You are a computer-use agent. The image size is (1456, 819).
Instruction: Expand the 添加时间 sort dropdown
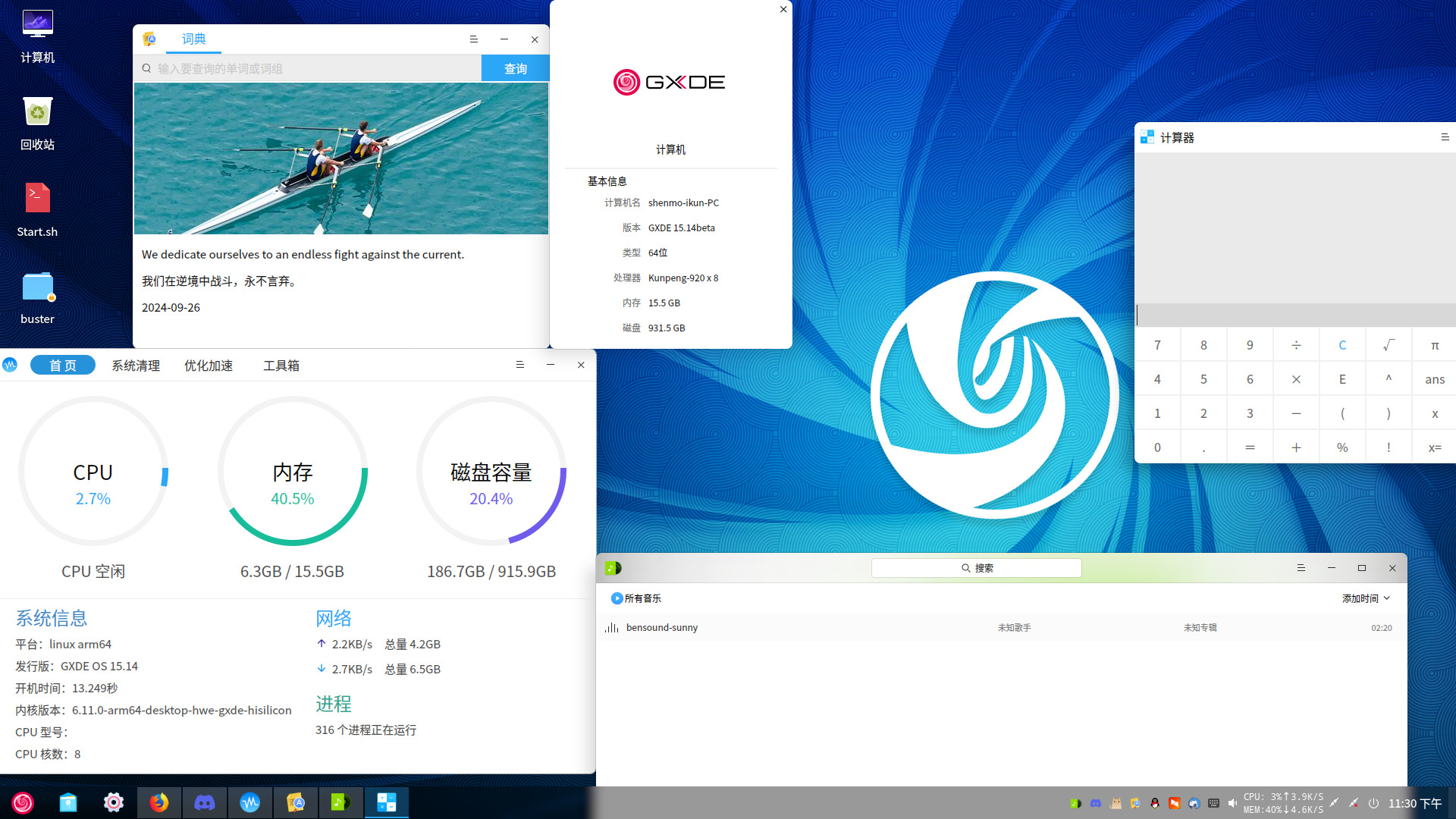[1367, 598]
